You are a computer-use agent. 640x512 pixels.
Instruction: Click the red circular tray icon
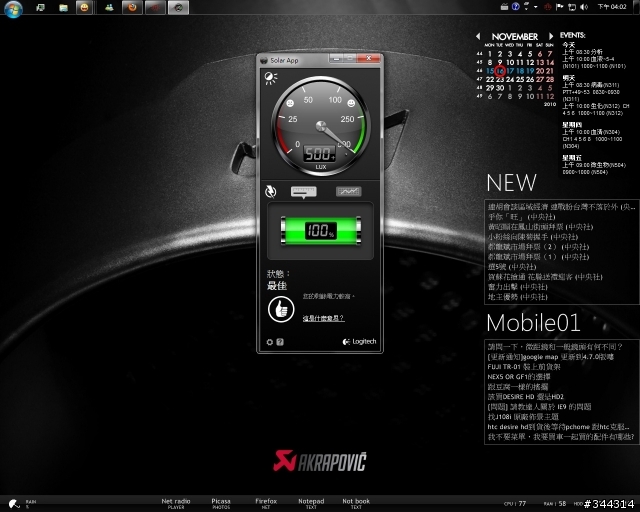548,7
